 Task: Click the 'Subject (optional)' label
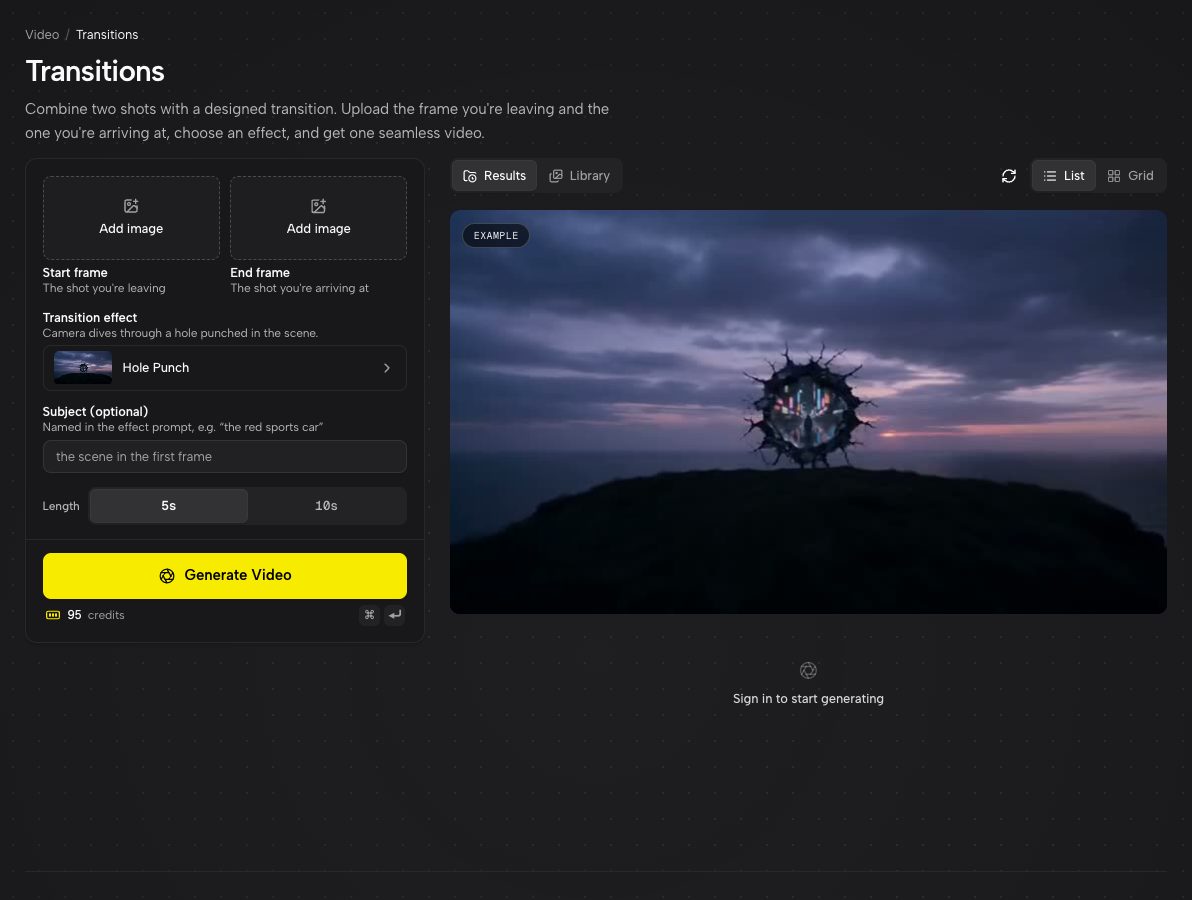point(95,412)
